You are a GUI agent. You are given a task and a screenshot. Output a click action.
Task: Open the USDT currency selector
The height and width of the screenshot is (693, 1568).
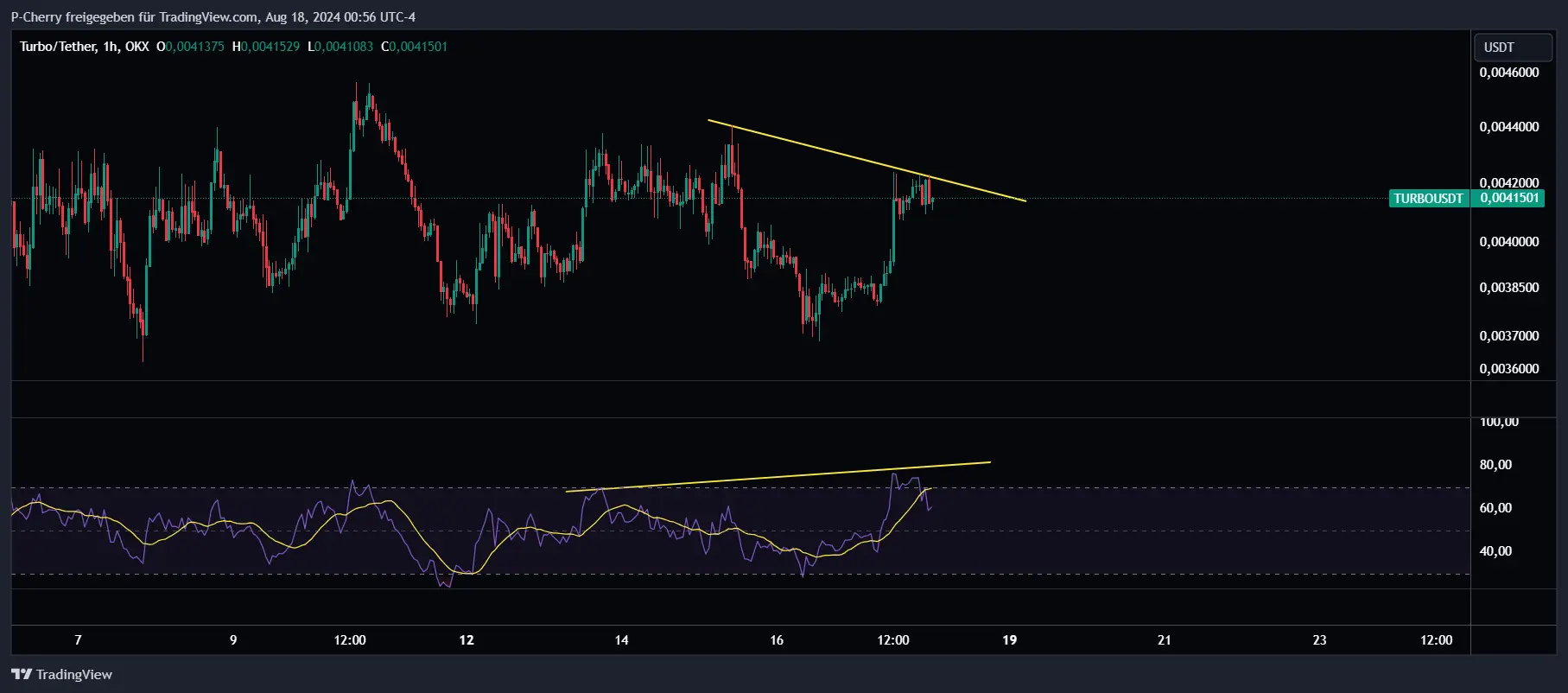[1512, 48]
